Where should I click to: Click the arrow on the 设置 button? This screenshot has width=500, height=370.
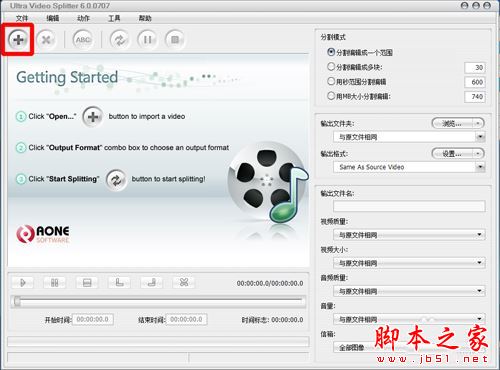478,154
